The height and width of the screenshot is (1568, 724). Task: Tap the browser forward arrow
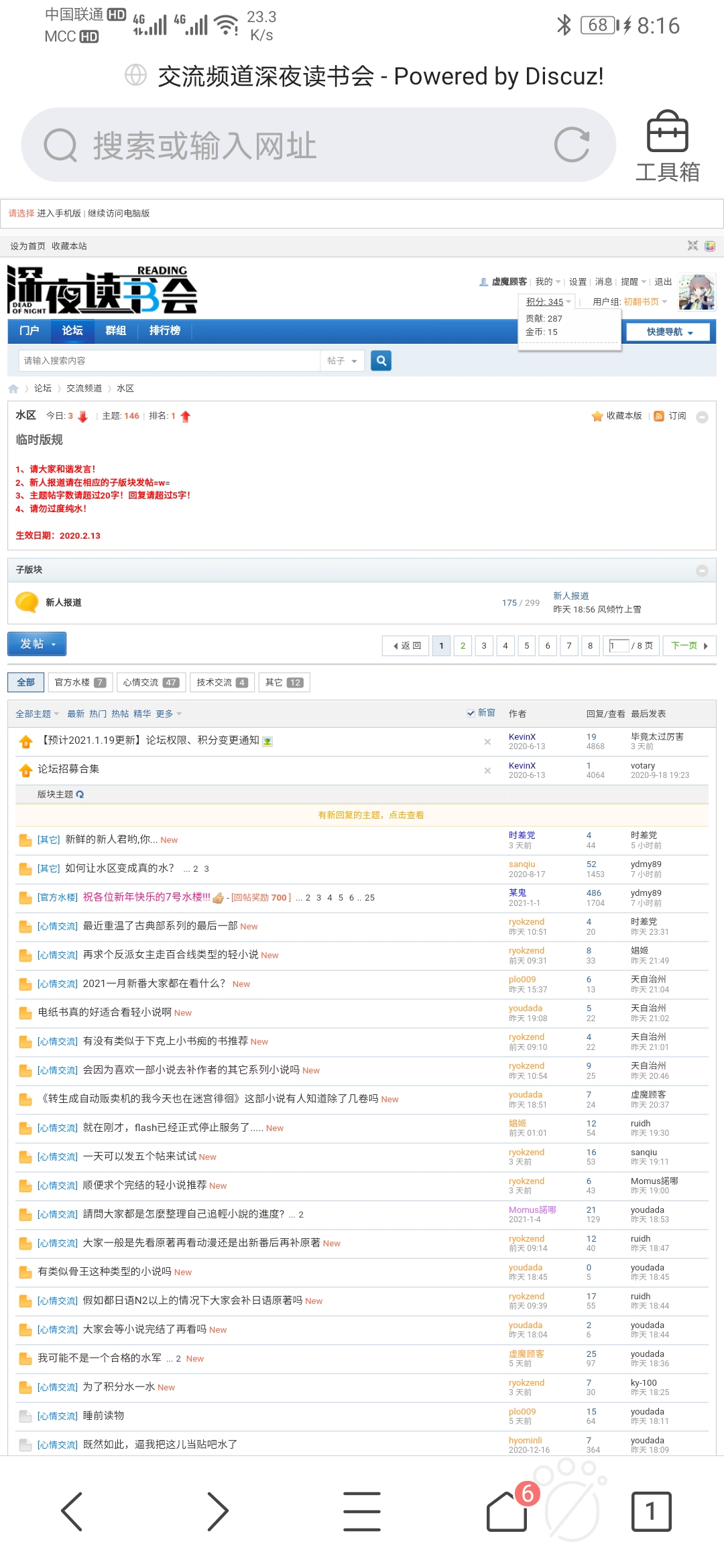tap(217, 1511)
